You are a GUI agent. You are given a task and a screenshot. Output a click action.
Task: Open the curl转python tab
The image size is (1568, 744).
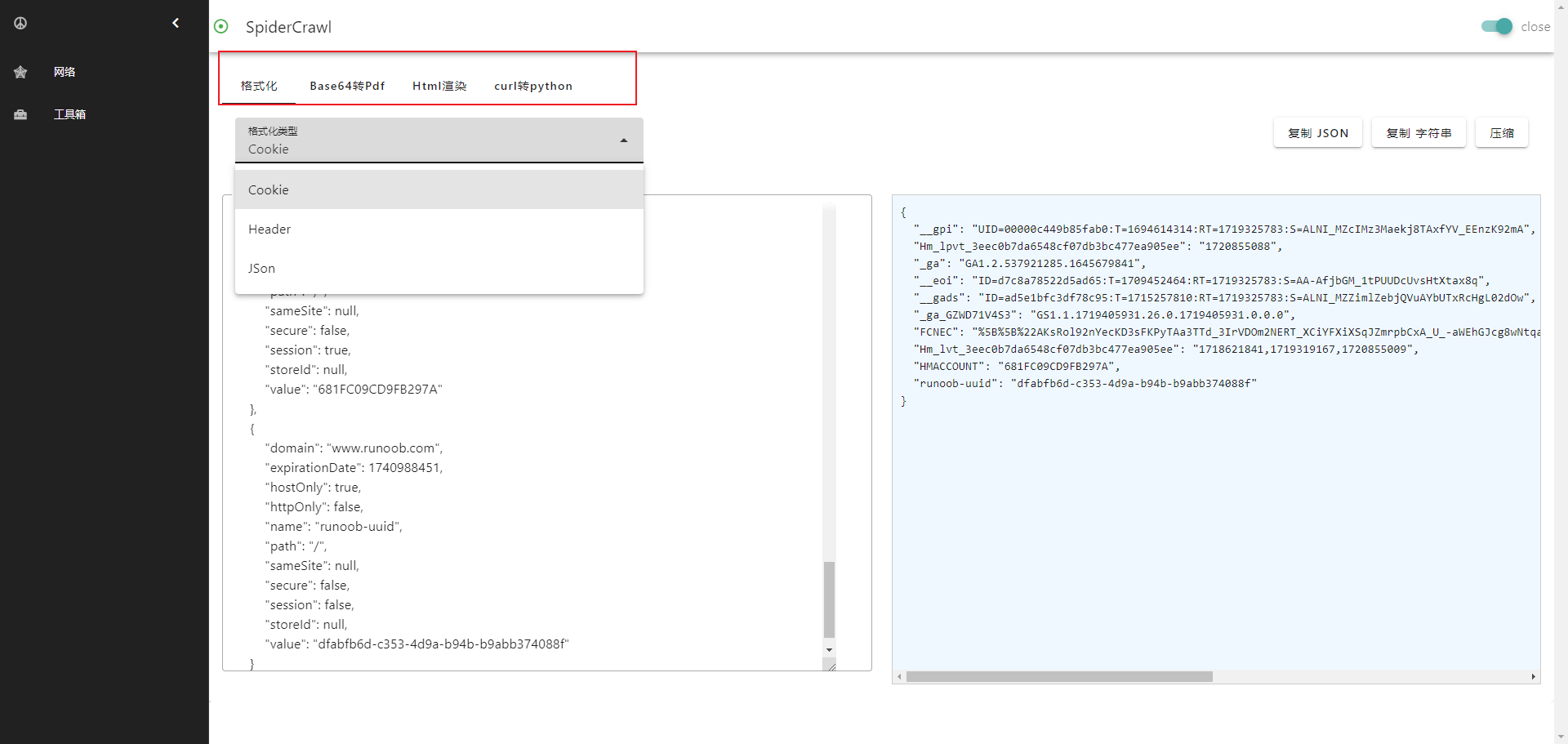[x=532, y=86]
